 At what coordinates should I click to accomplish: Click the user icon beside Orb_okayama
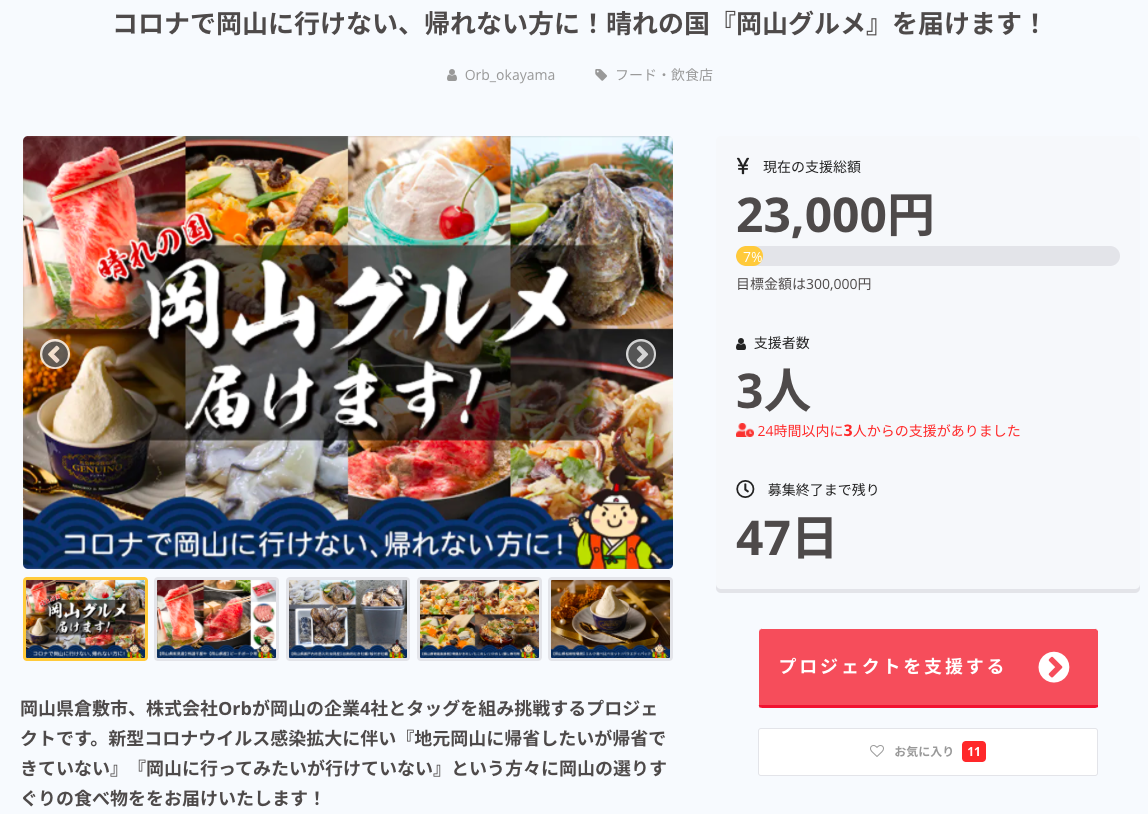[452, 75]
